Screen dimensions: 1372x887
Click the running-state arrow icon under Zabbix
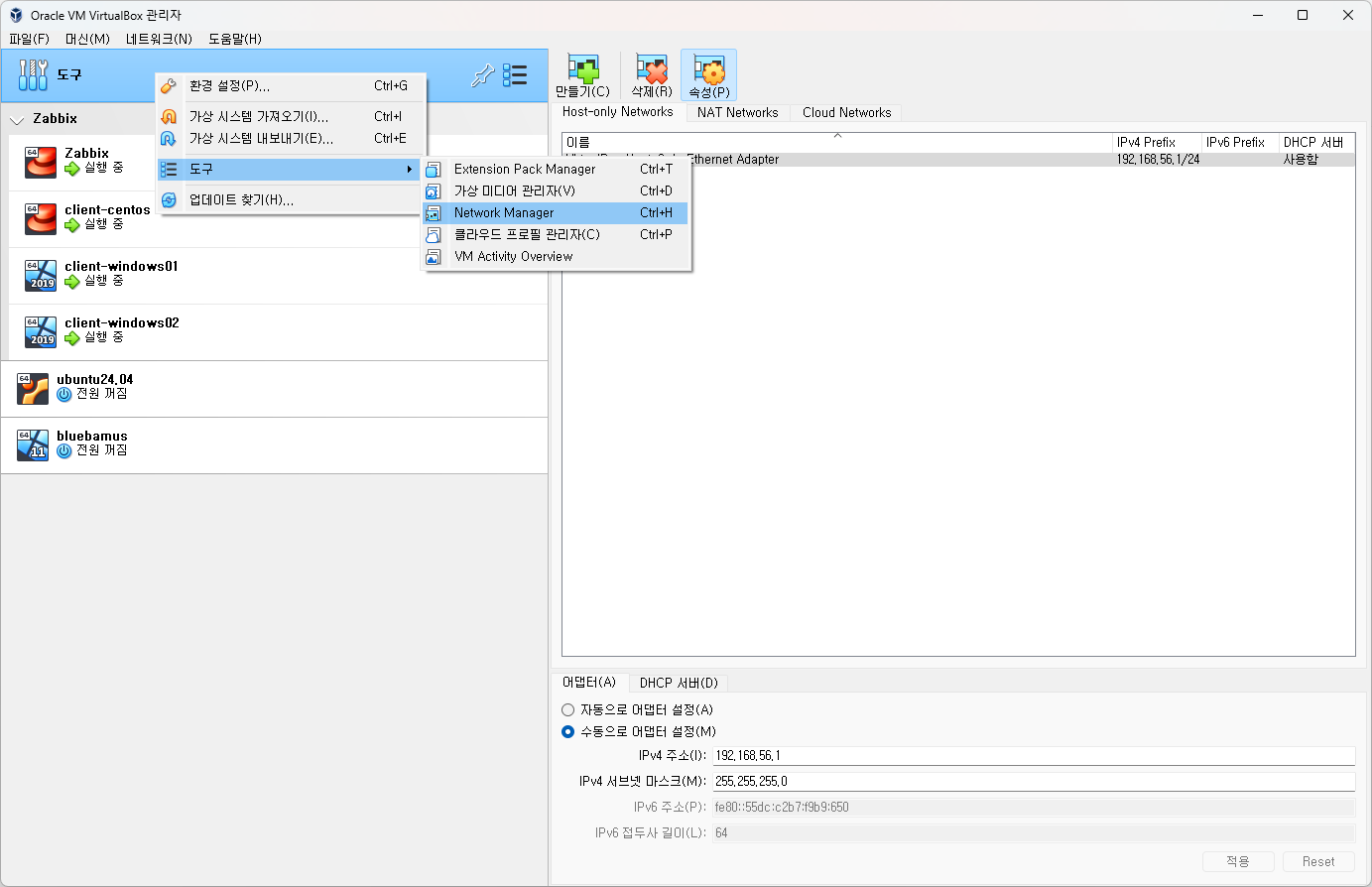pyautogui.click(x=71, y=169)
